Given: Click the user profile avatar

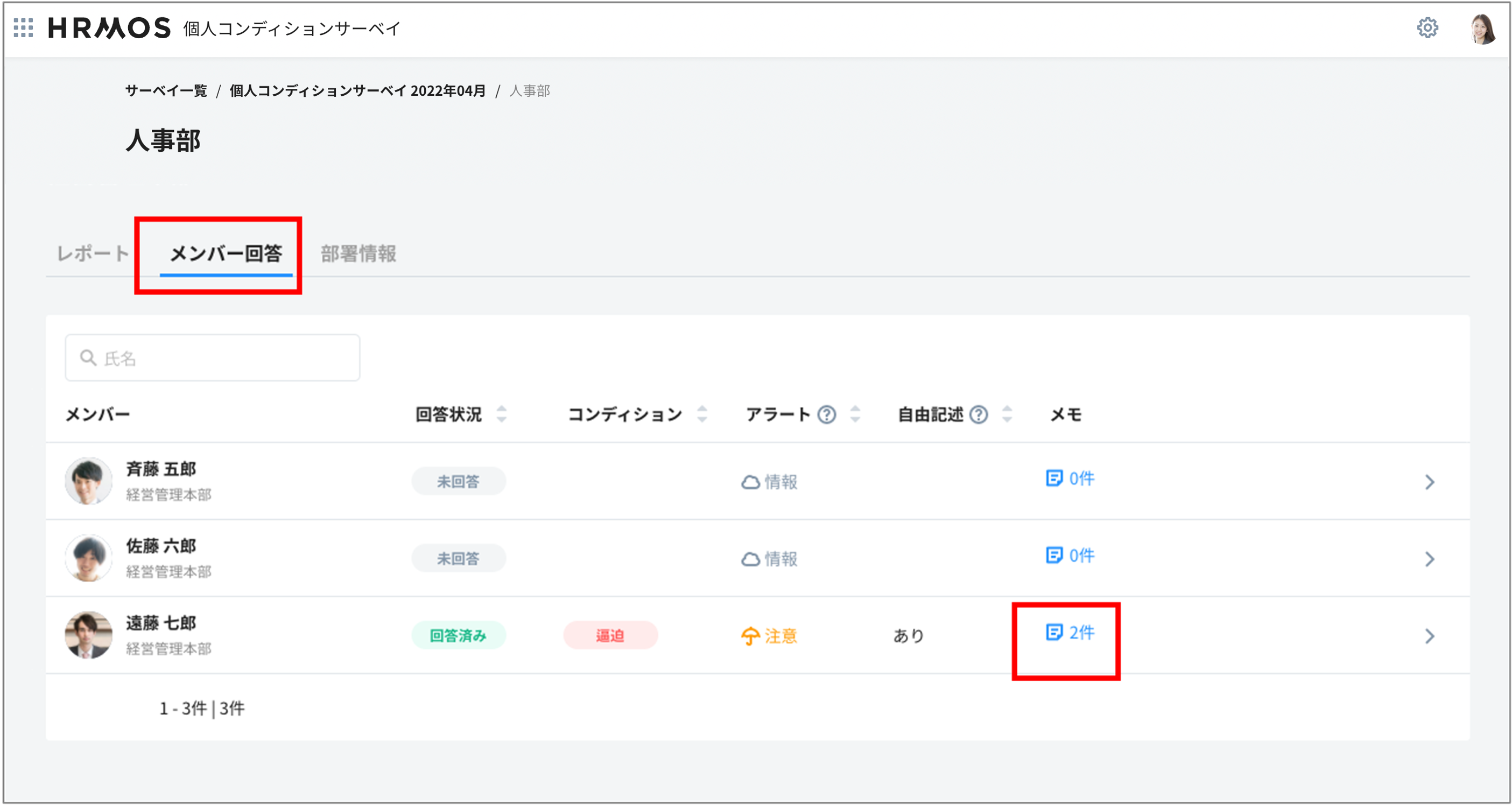Looking at the screenshot, I should [x=1482, y=29].
